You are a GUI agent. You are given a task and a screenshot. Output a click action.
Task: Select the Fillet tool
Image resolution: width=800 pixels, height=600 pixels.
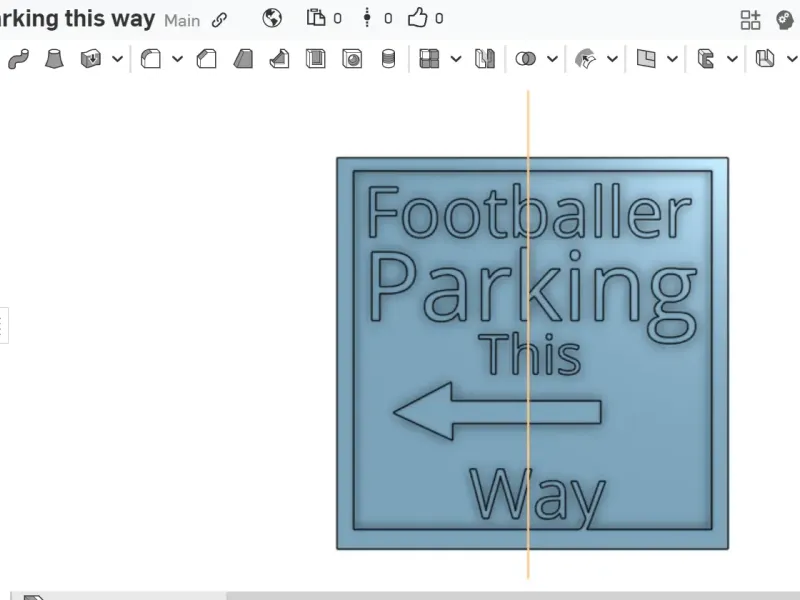pos(151,59)
